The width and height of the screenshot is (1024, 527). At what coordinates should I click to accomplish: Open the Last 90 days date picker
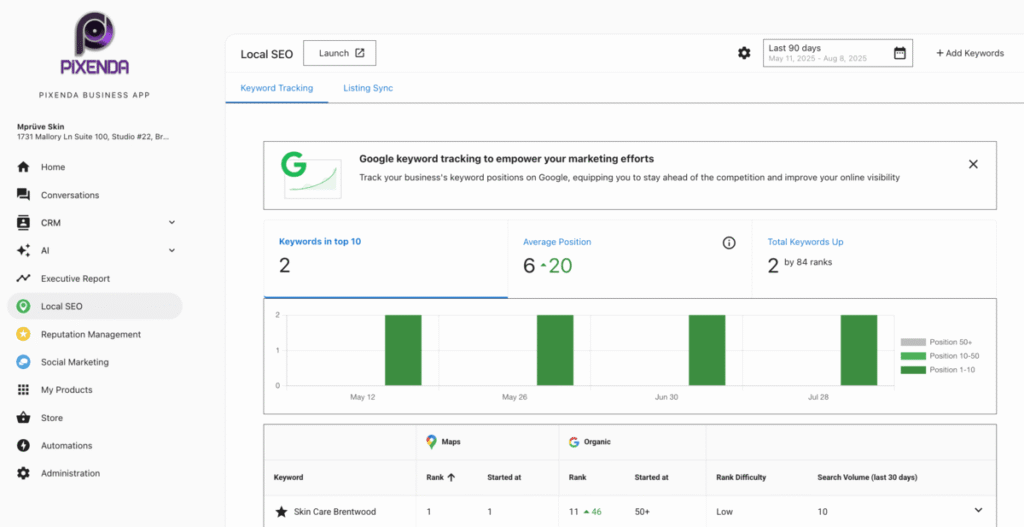[836, 53]
